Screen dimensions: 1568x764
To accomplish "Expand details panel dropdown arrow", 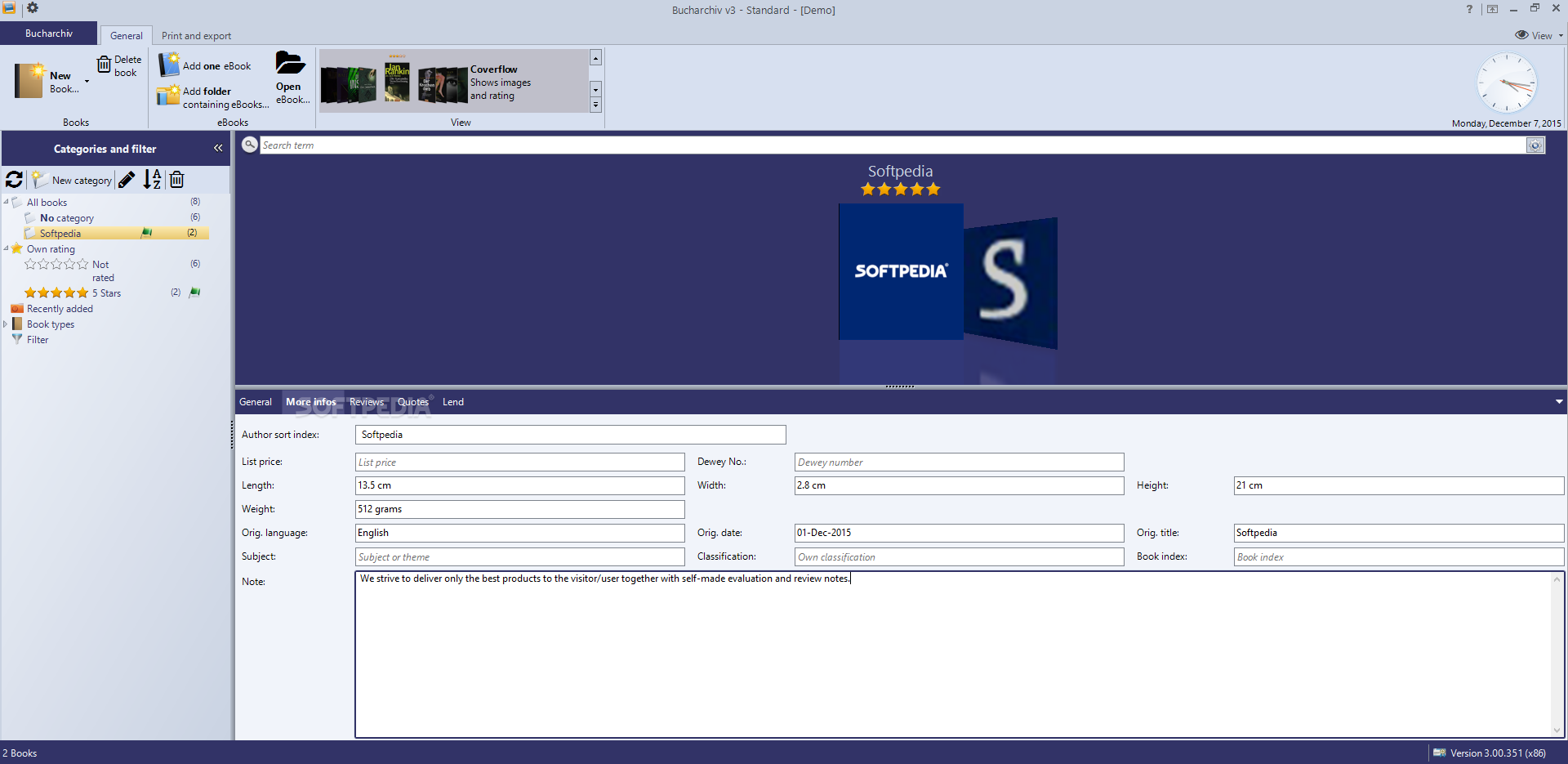I will pos(1559,402).
